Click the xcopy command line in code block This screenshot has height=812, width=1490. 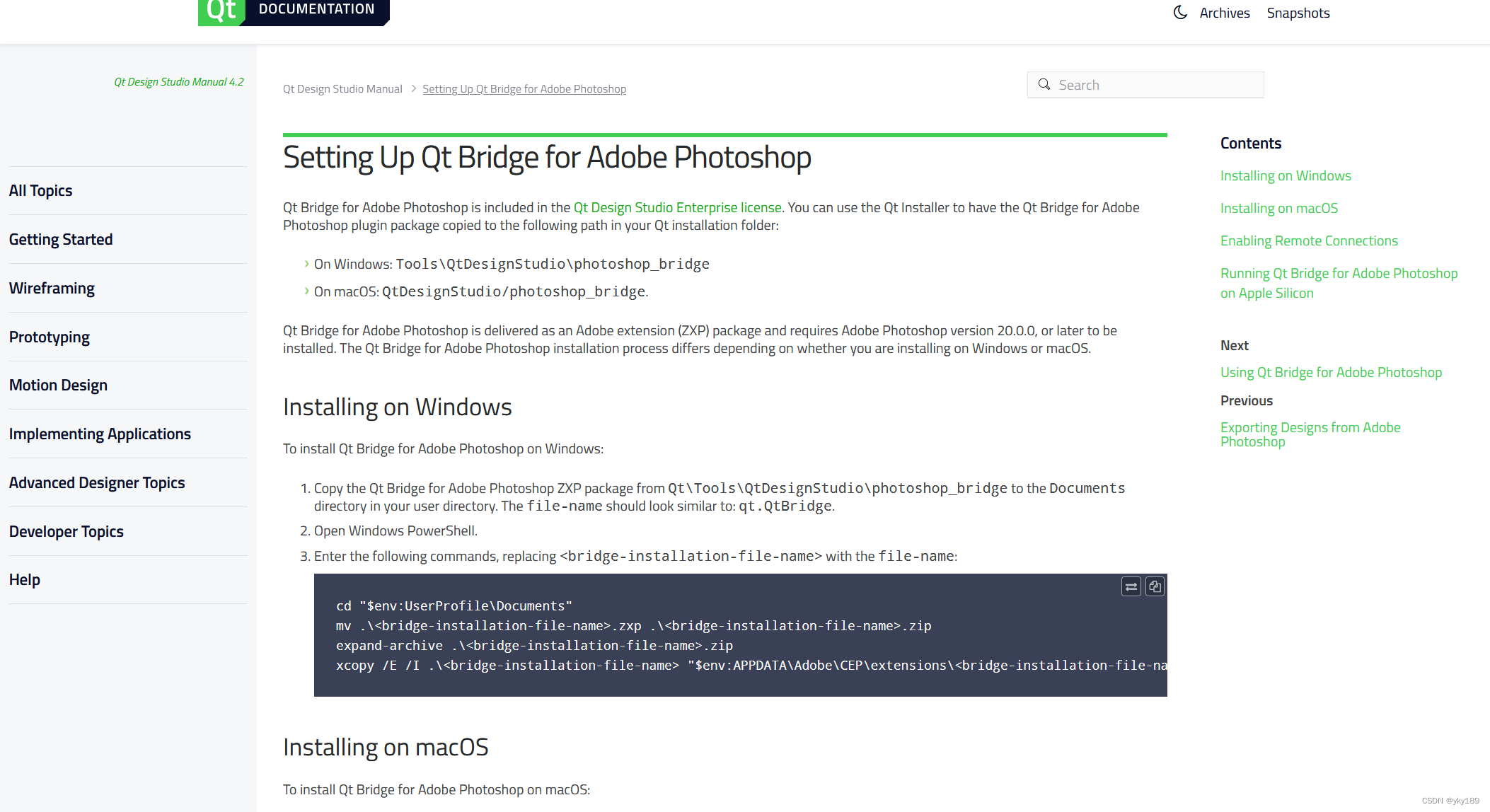coord(751,666)
